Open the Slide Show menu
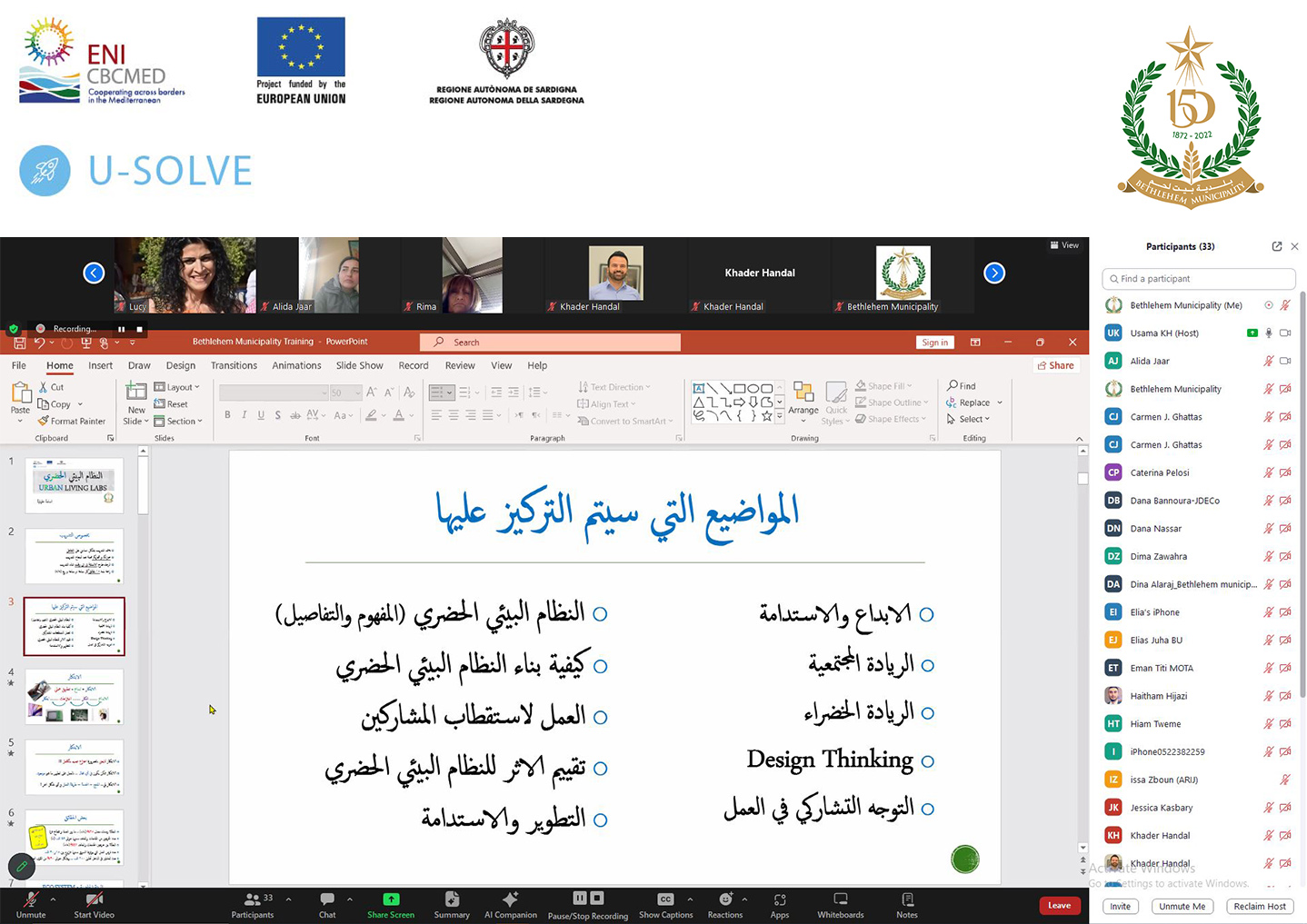 [359, 365]
